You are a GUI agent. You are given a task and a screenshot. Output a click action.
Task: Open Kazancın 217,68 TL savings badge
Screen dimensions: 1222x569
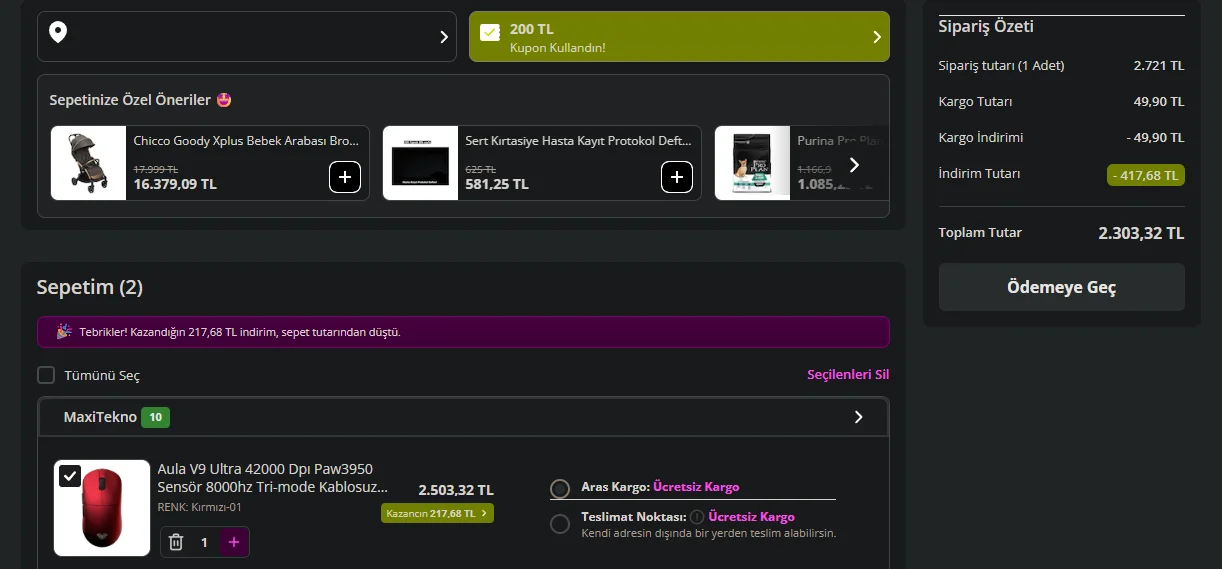[x=437, y=513]
